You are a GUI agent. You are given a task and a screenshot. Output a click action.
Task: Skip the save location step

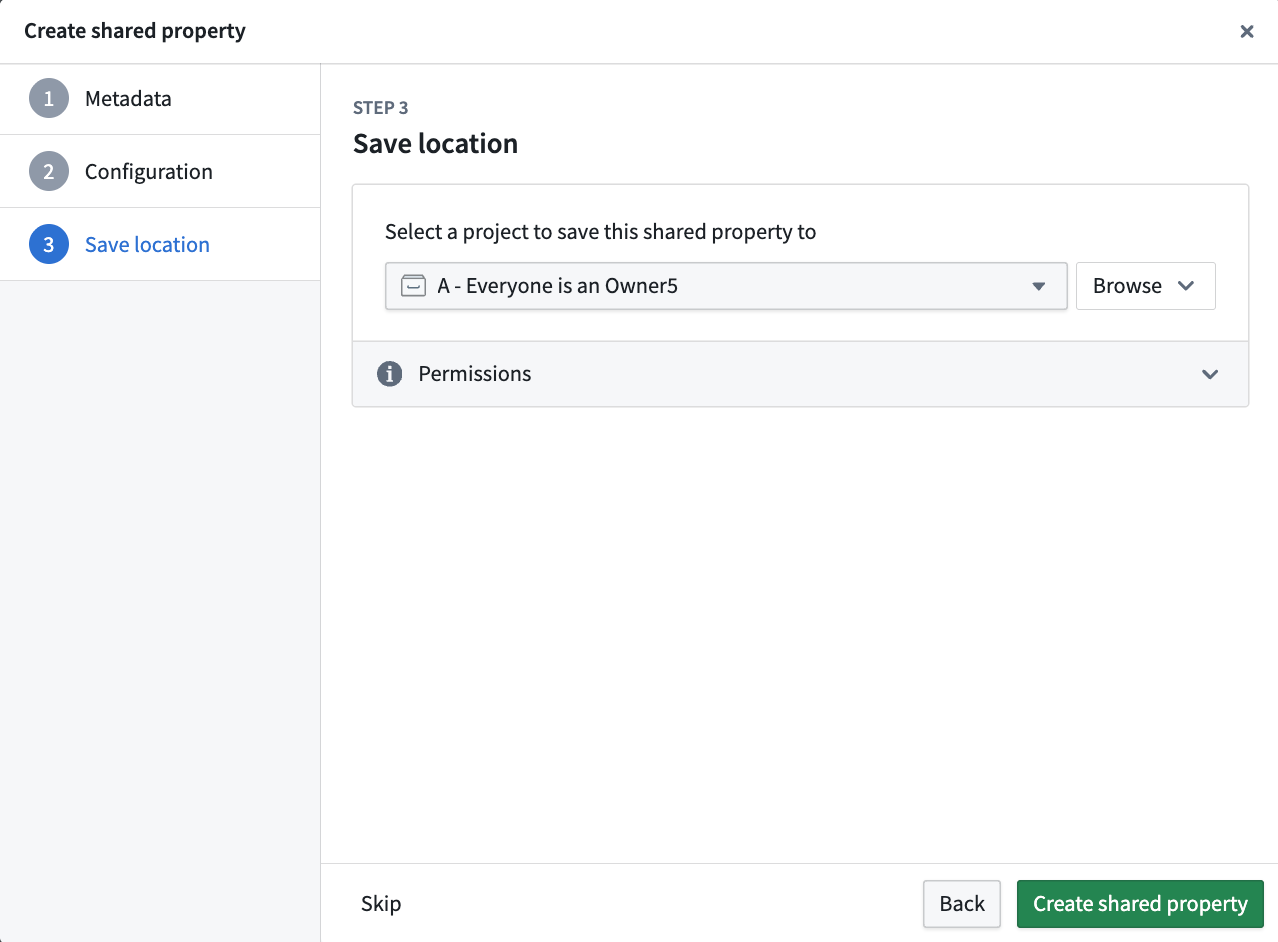point(381,904)
